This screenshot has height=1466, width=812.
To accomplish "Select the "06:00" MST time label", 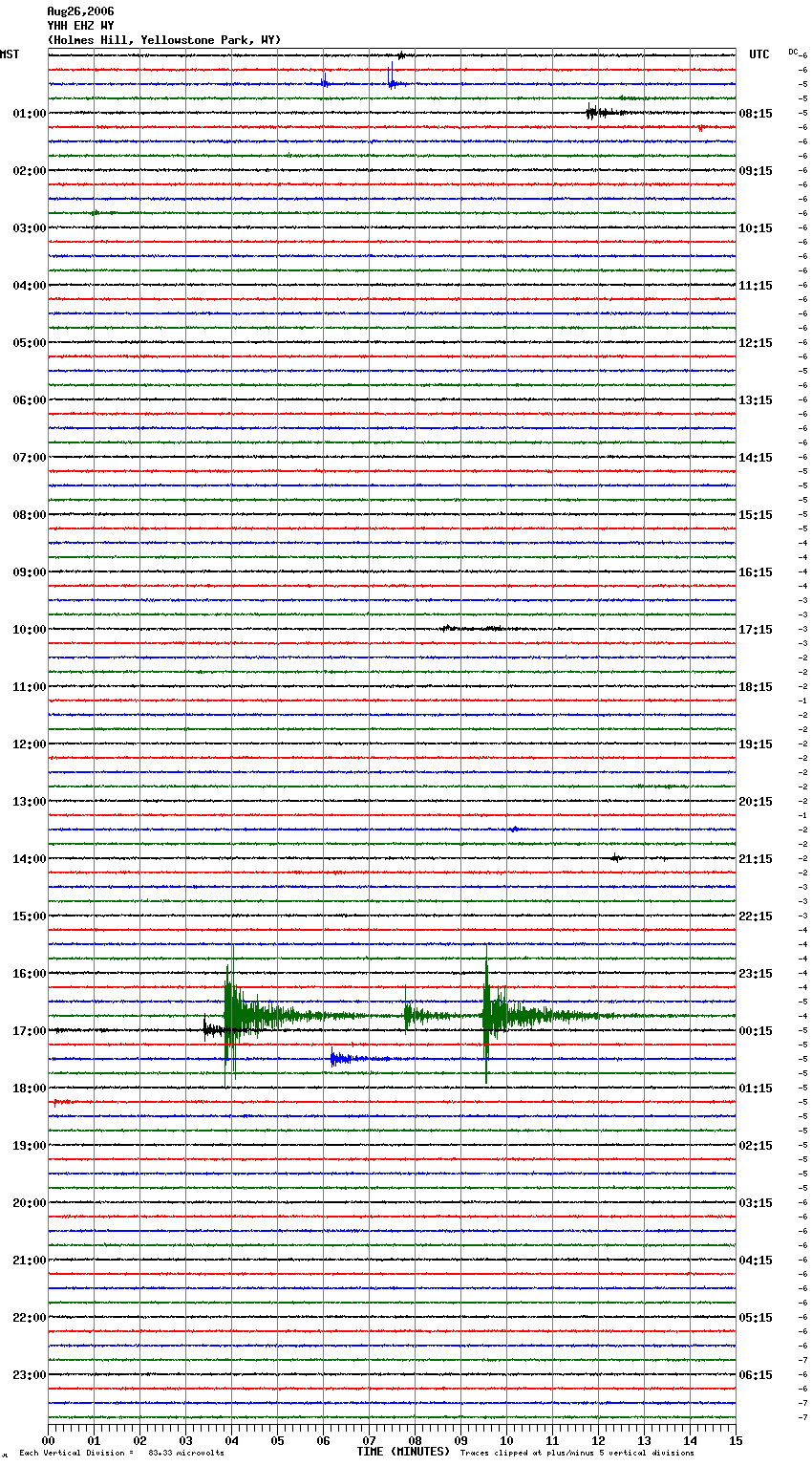I will (x=30, y=400).
